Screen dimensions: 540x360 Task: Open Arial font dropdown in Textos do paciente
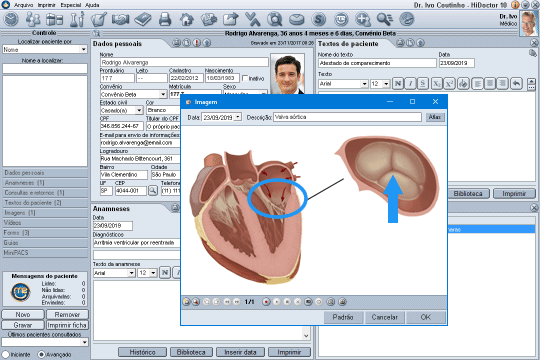[x=364, y=84]
